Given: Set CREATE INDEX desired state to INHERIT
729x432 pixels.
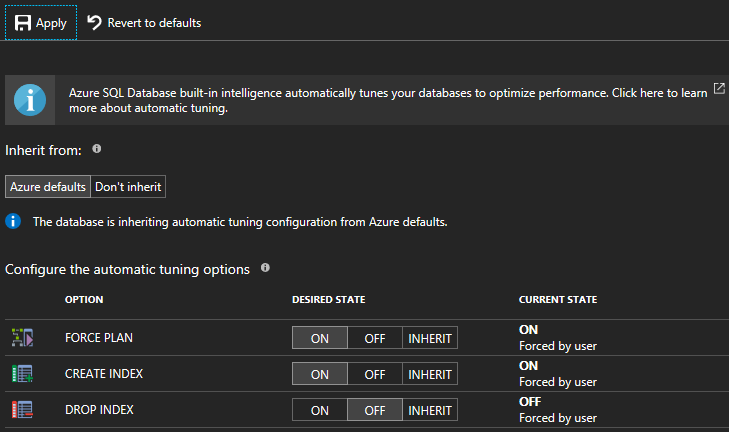Looking at the screenshot, I should (430, 374).
